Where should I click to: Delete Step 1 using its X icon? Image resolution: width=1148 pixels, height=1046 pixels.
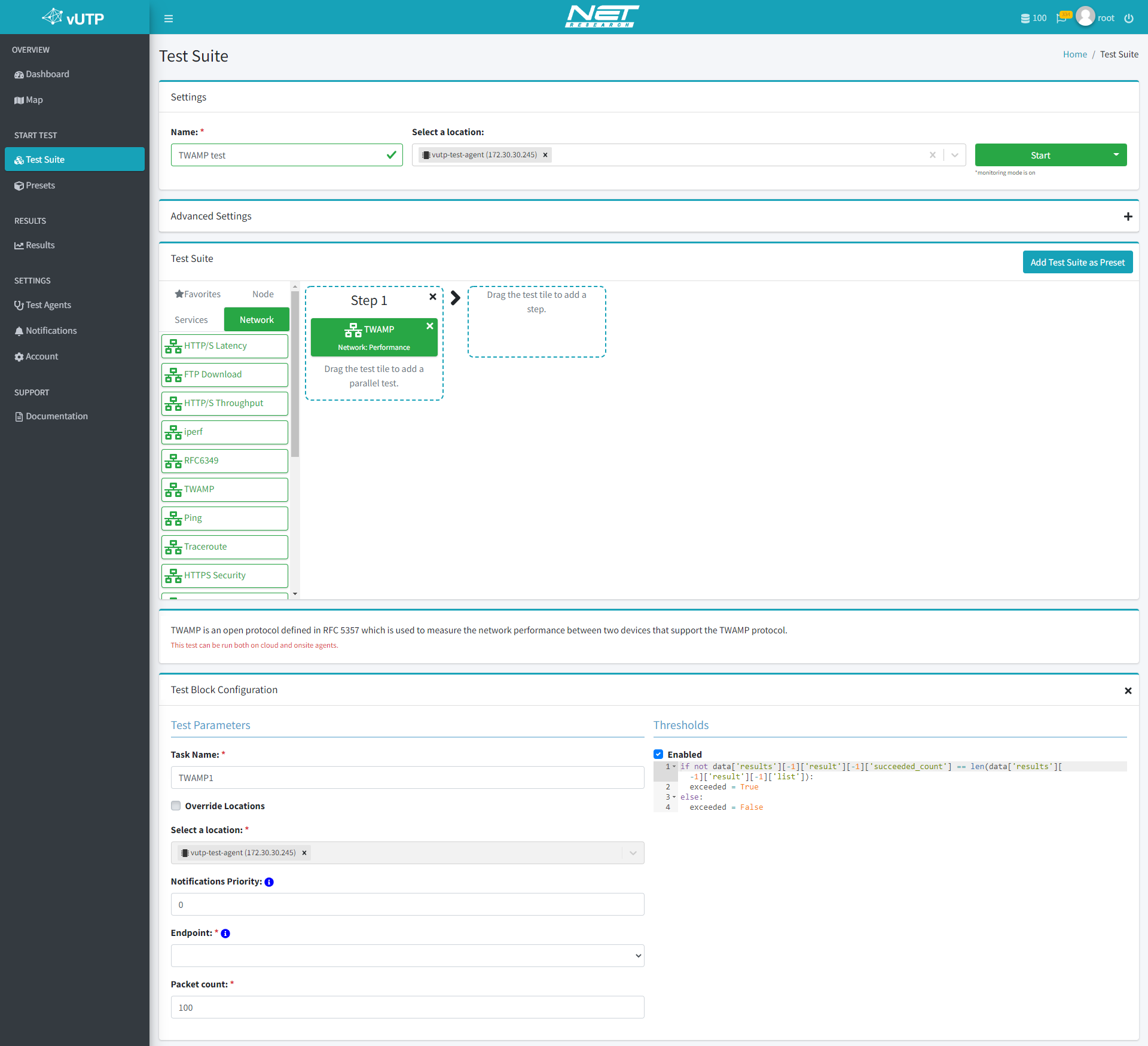[x=433, y=297]
